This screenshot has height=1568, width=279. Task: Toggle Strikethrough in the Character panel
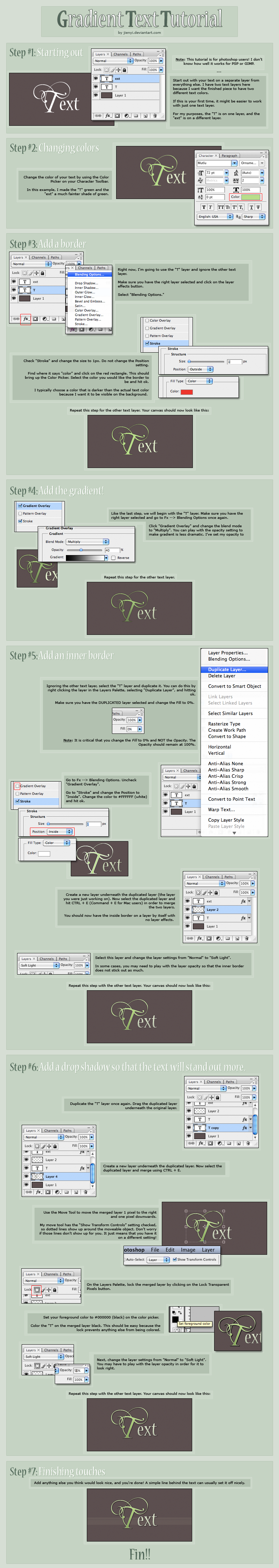coord(258,207)
